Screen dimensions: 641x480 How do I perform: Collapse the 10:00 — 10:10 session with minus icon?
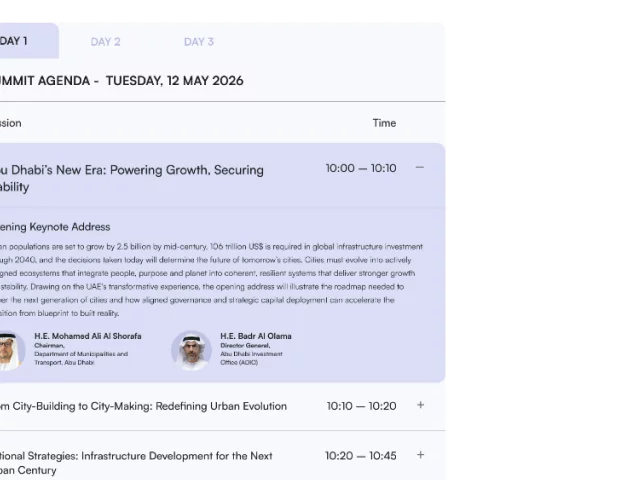[x=419, y=168]
